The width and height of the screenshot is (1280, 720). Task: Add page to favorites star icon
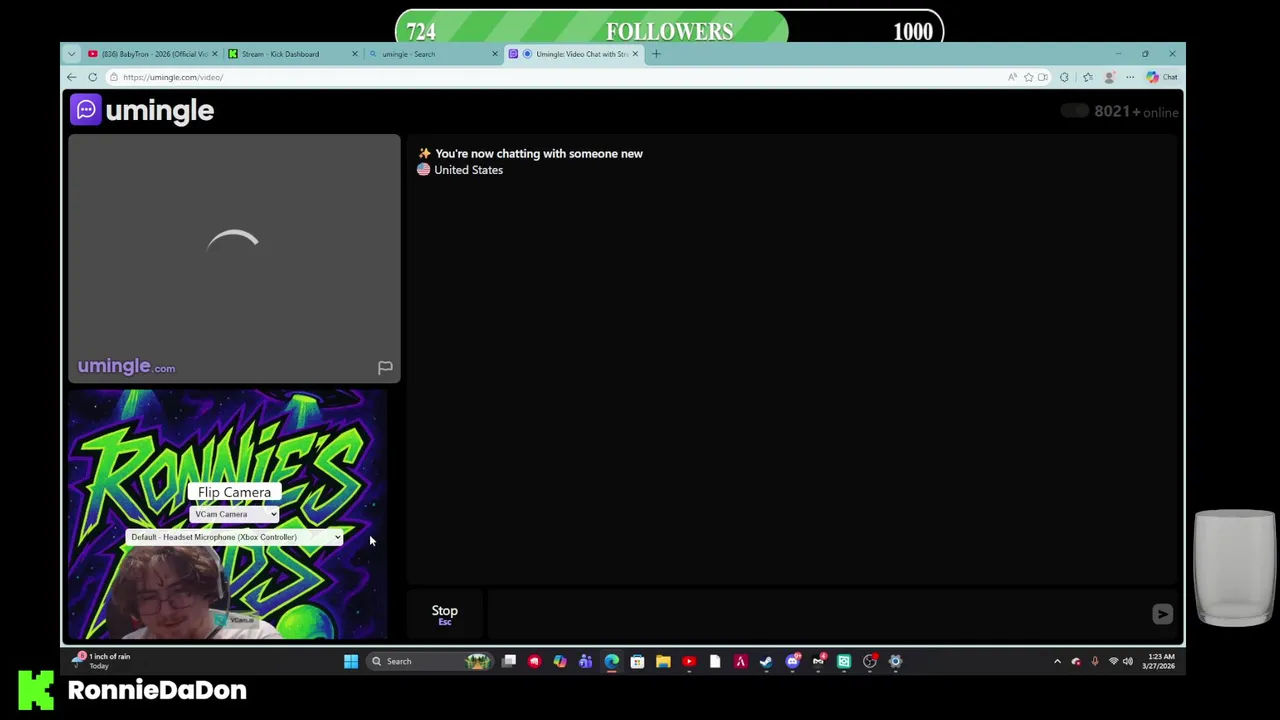1028,77
